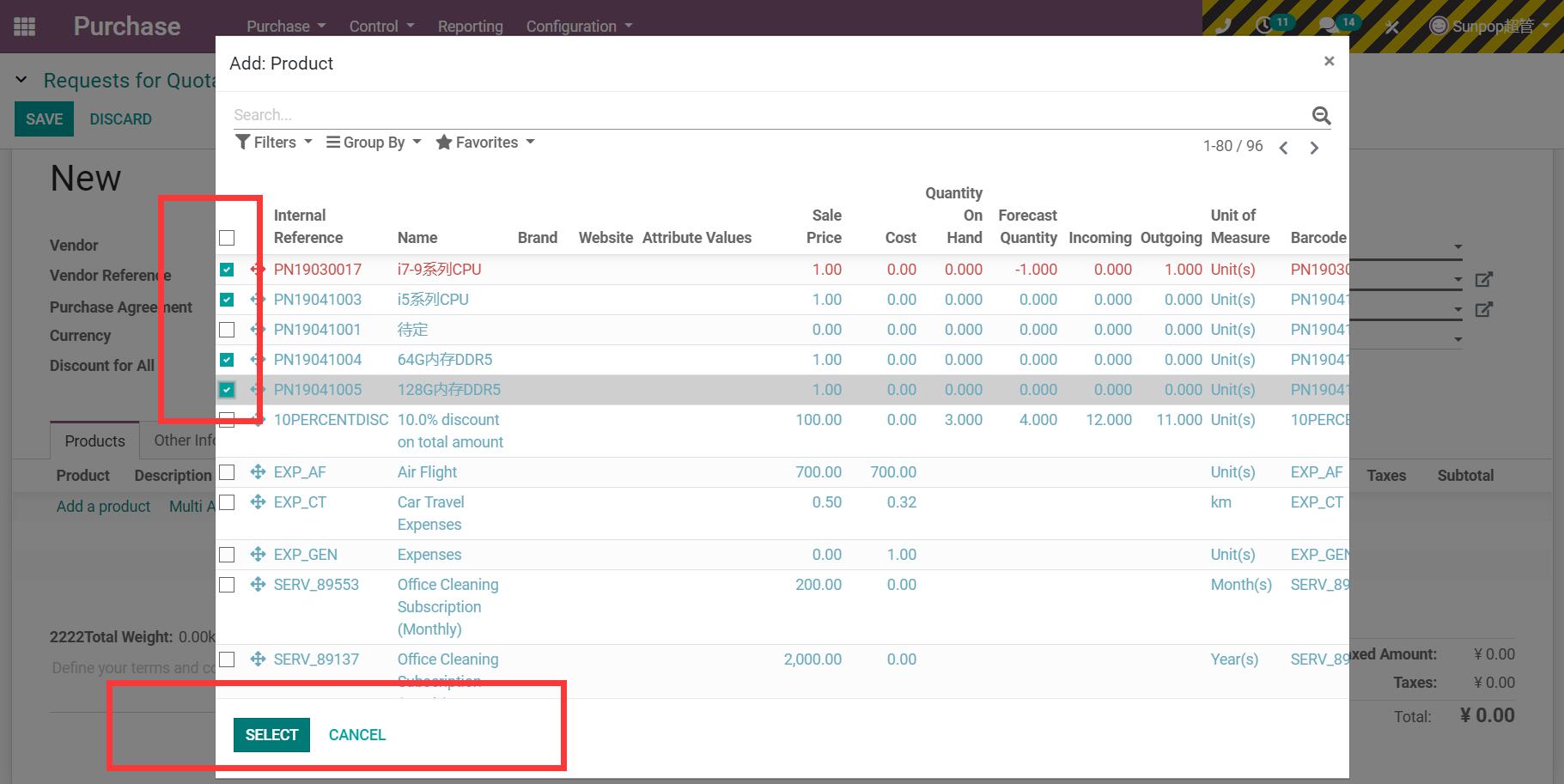The height and width of the screenshot is (784, 1564).
Task: Go to previous page of products
Action: pyautogui.click(x=1283, y=148)
